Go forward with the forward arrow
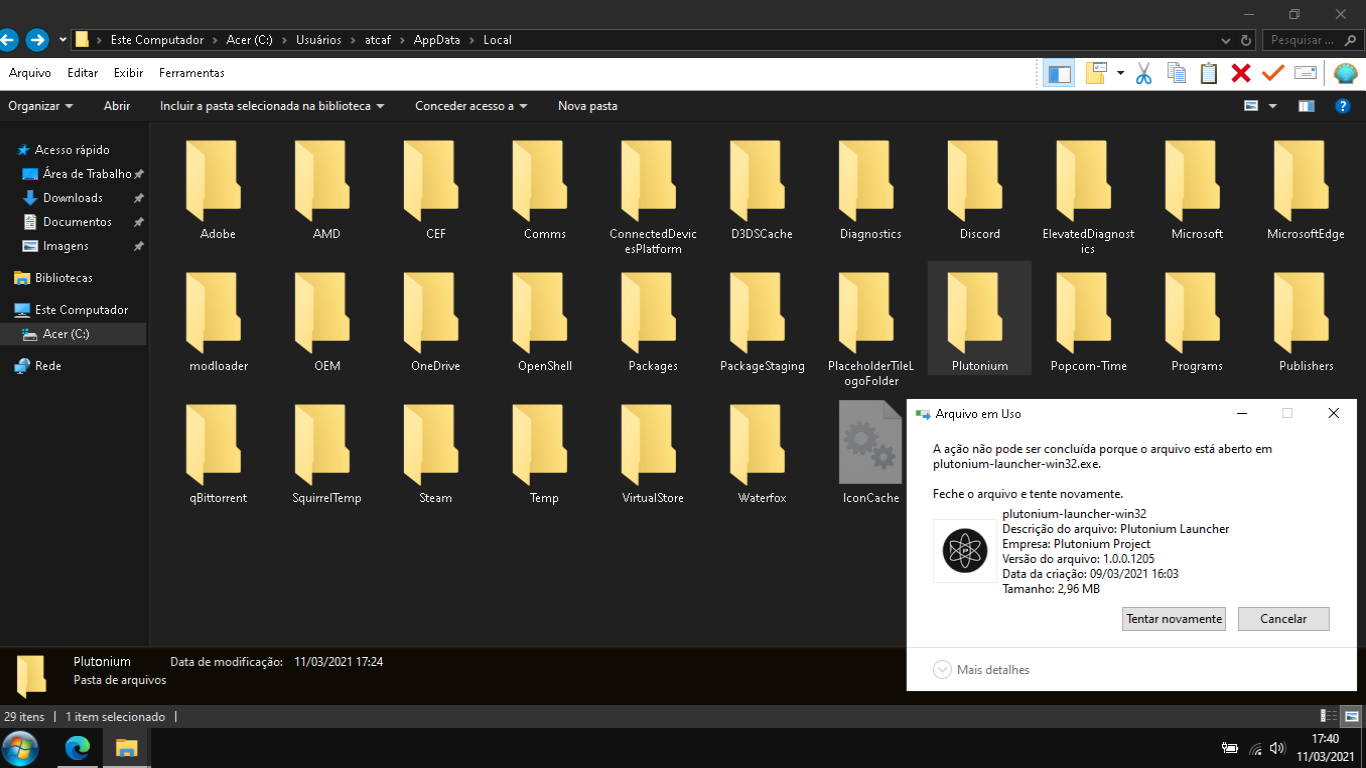1366x768 pixels. 37,40
